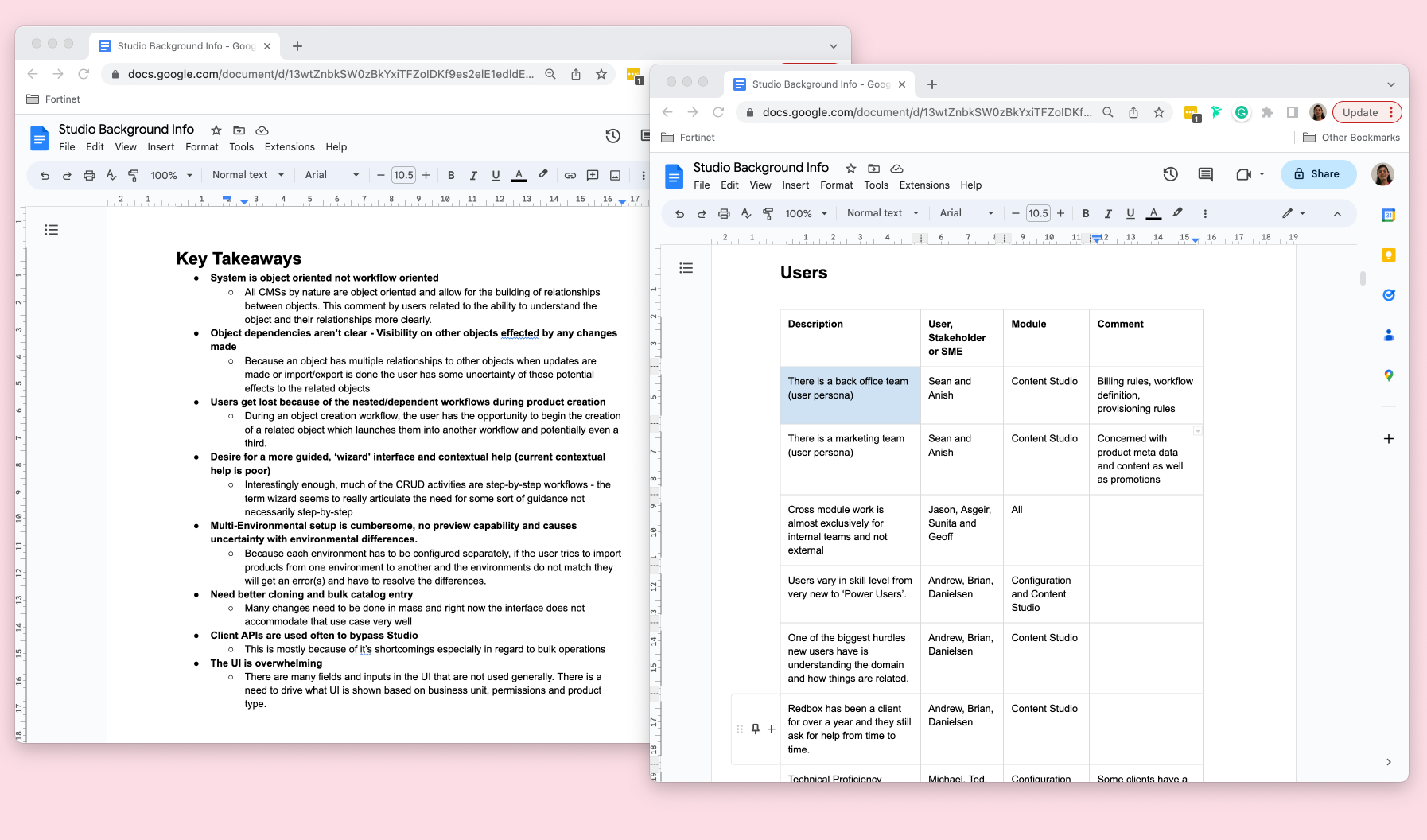Click the Share button
This screenshot has height=840, width=1427.
pos(1318,174)
